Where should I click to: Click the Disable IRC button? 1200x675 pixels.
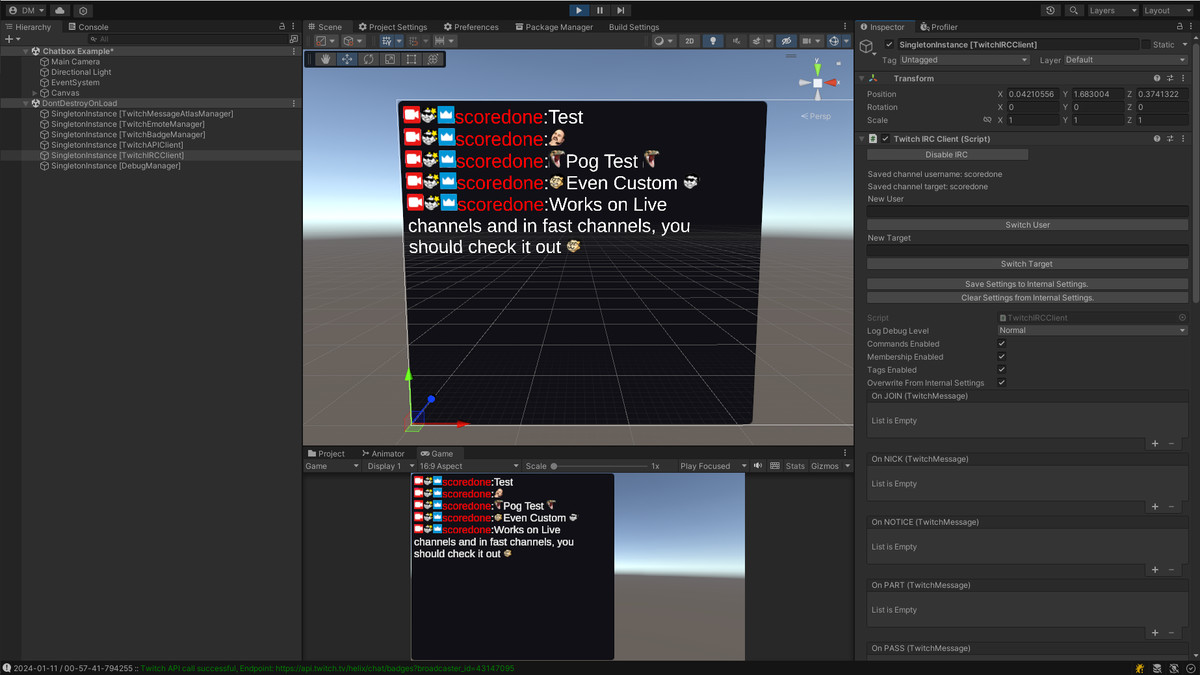tap(947, 155)
